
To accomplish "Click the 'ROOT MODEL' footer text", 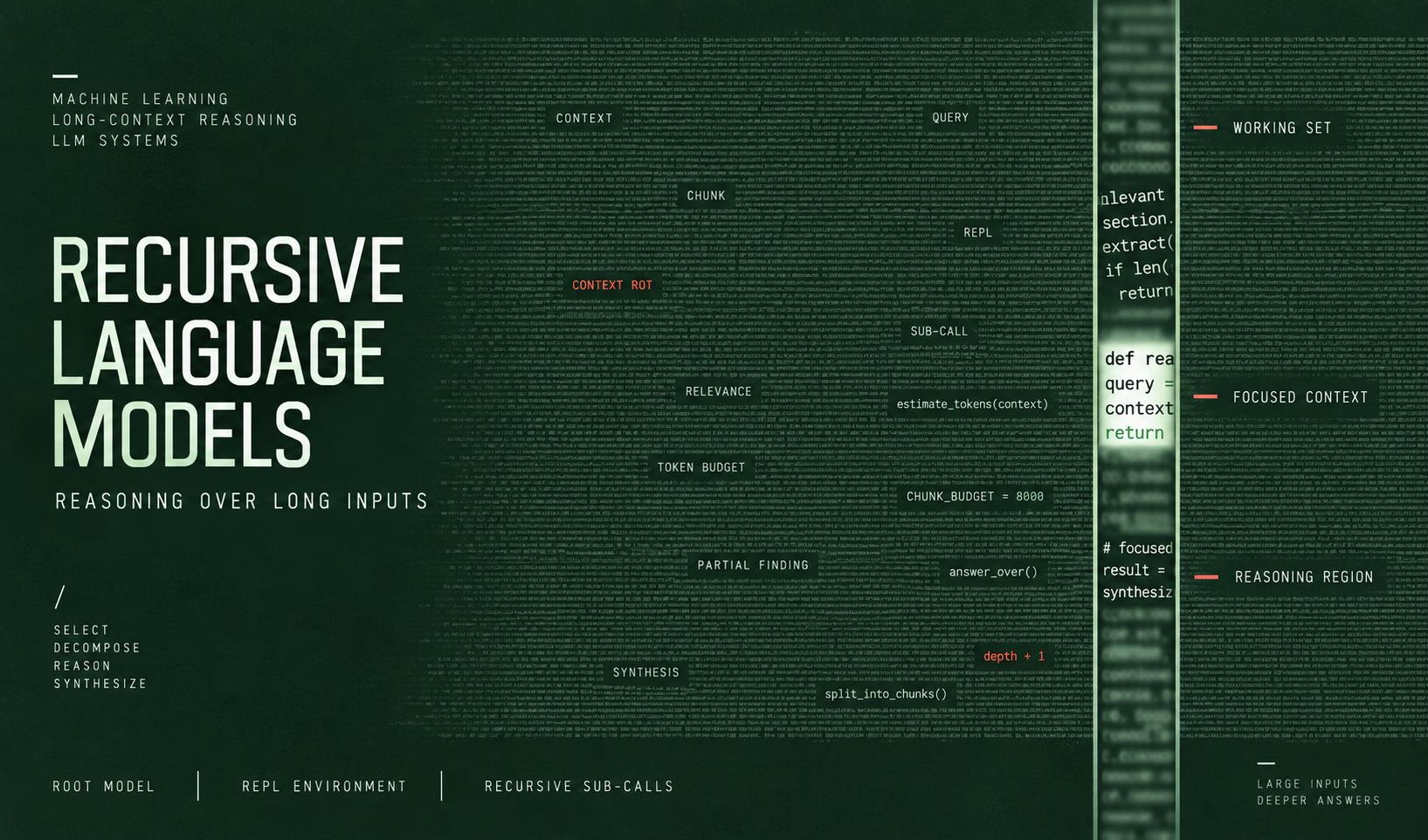I will pos(103,787).
